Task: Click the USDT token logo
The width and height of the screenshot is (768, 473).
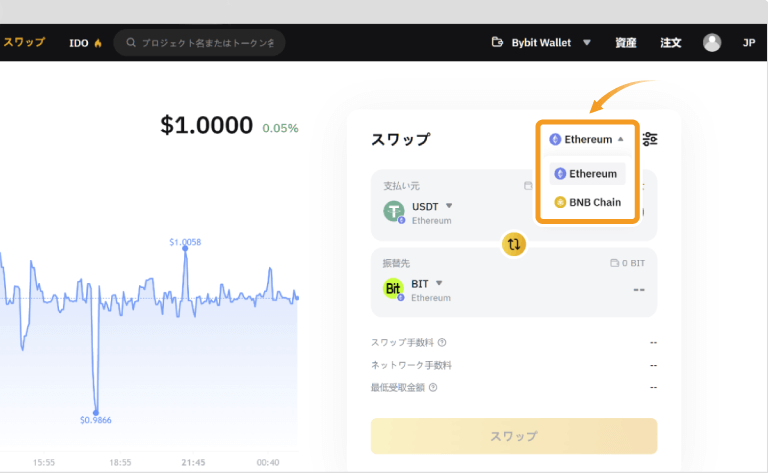Action: [x=394, y=212]
